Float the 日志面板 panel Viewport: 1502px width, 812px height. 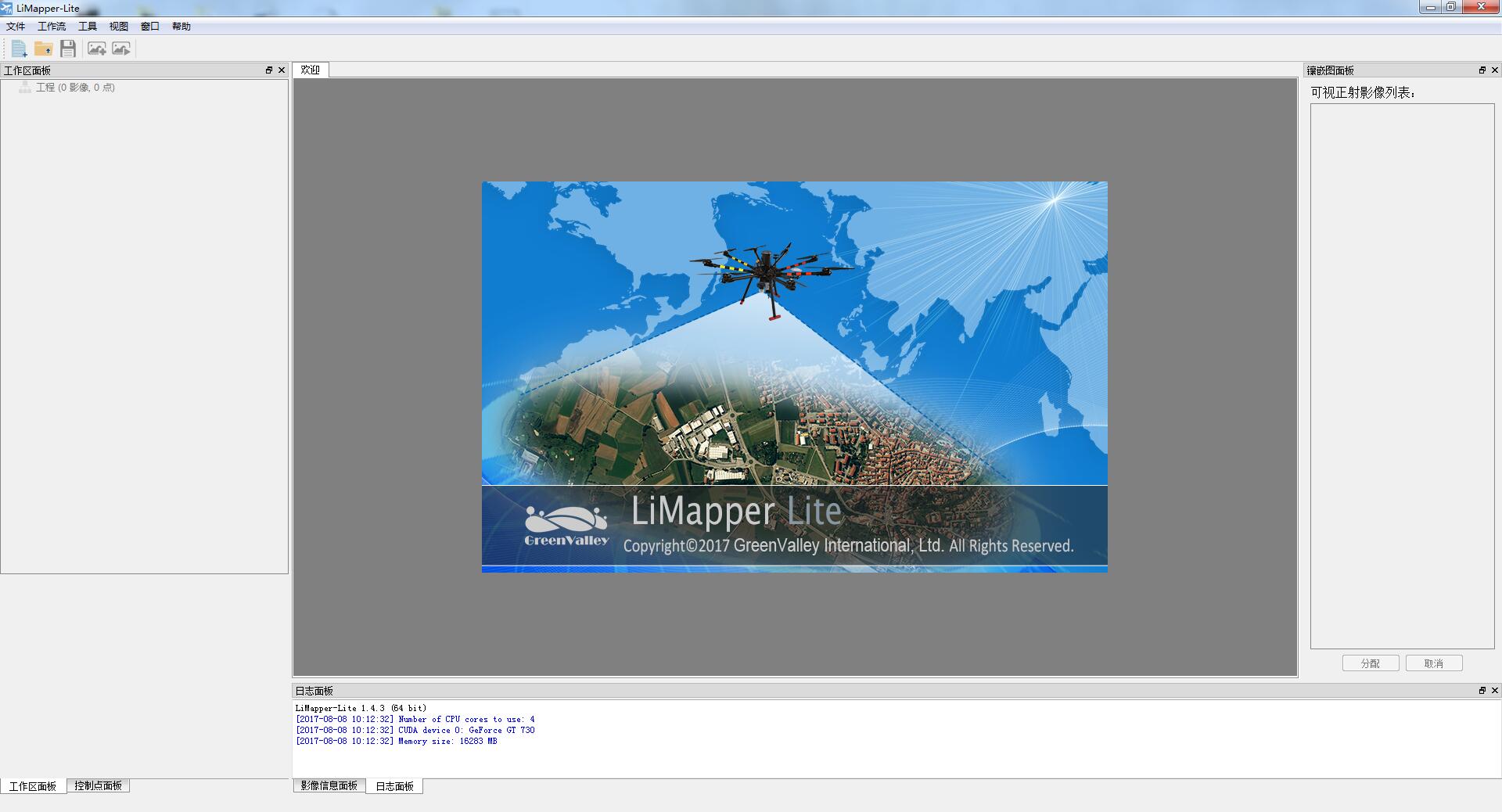(x=1482, y=691)
